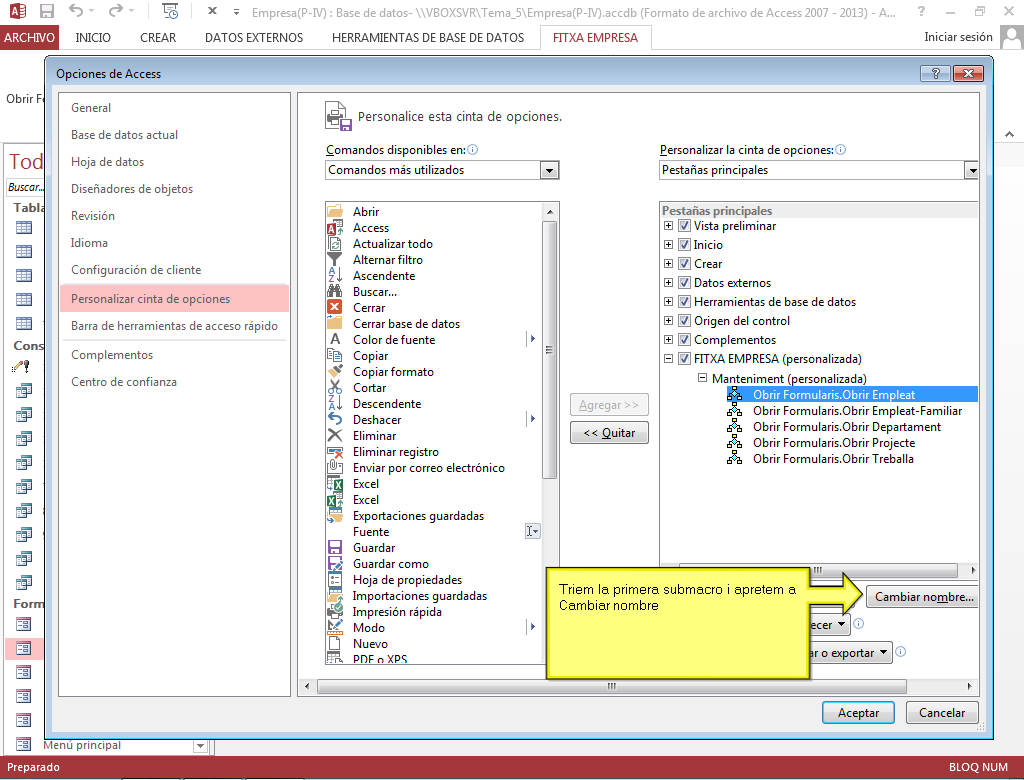Viewport: 1024px width, 780px height.
Task: Toggle the FITXA EMPRESA (personalizada) checkbox
Action: pyautogui.click(x=684, y=359)
